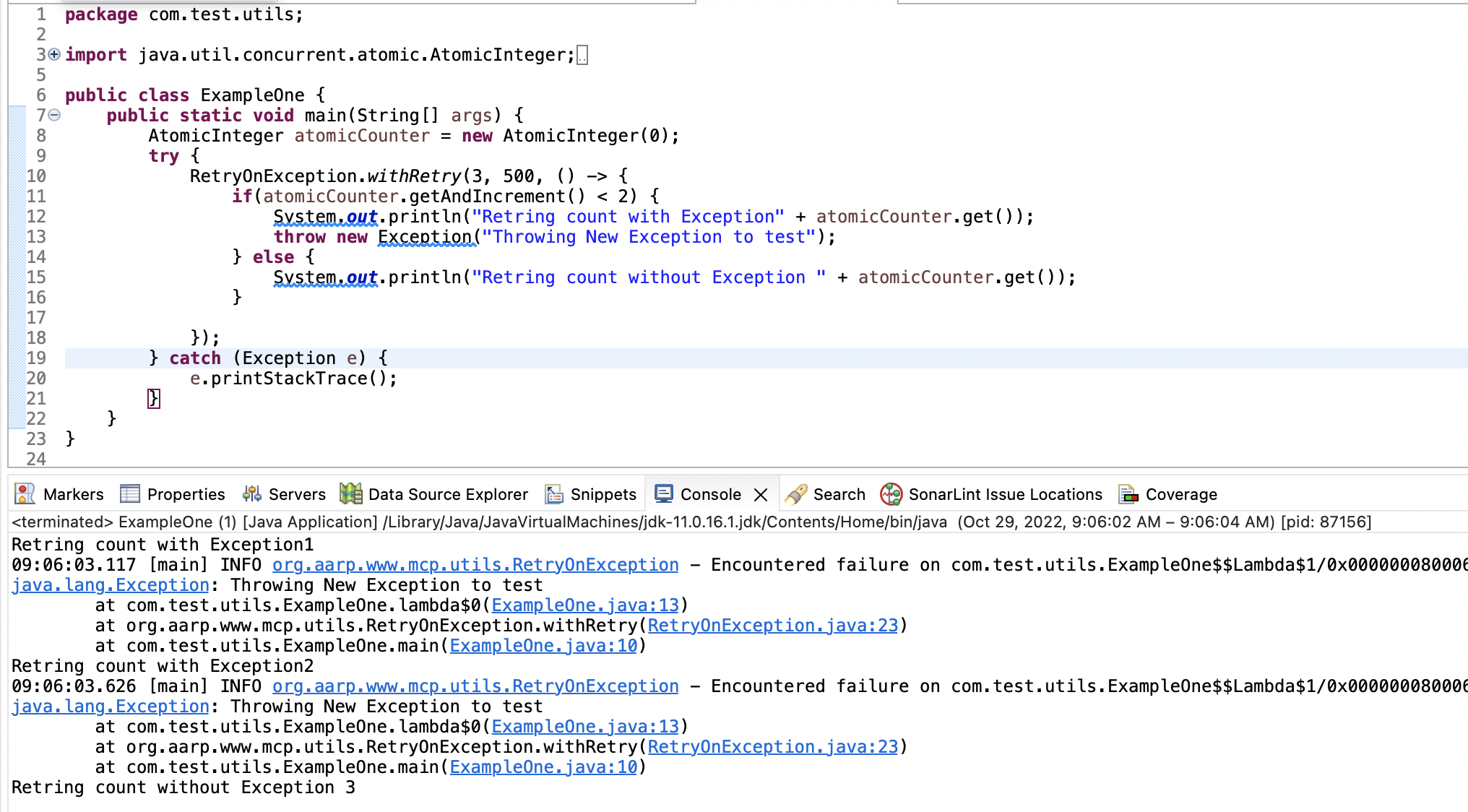Click the Console monitor icon
The width and height of the screenshot is (1468, 812).
tap(664, 493)
